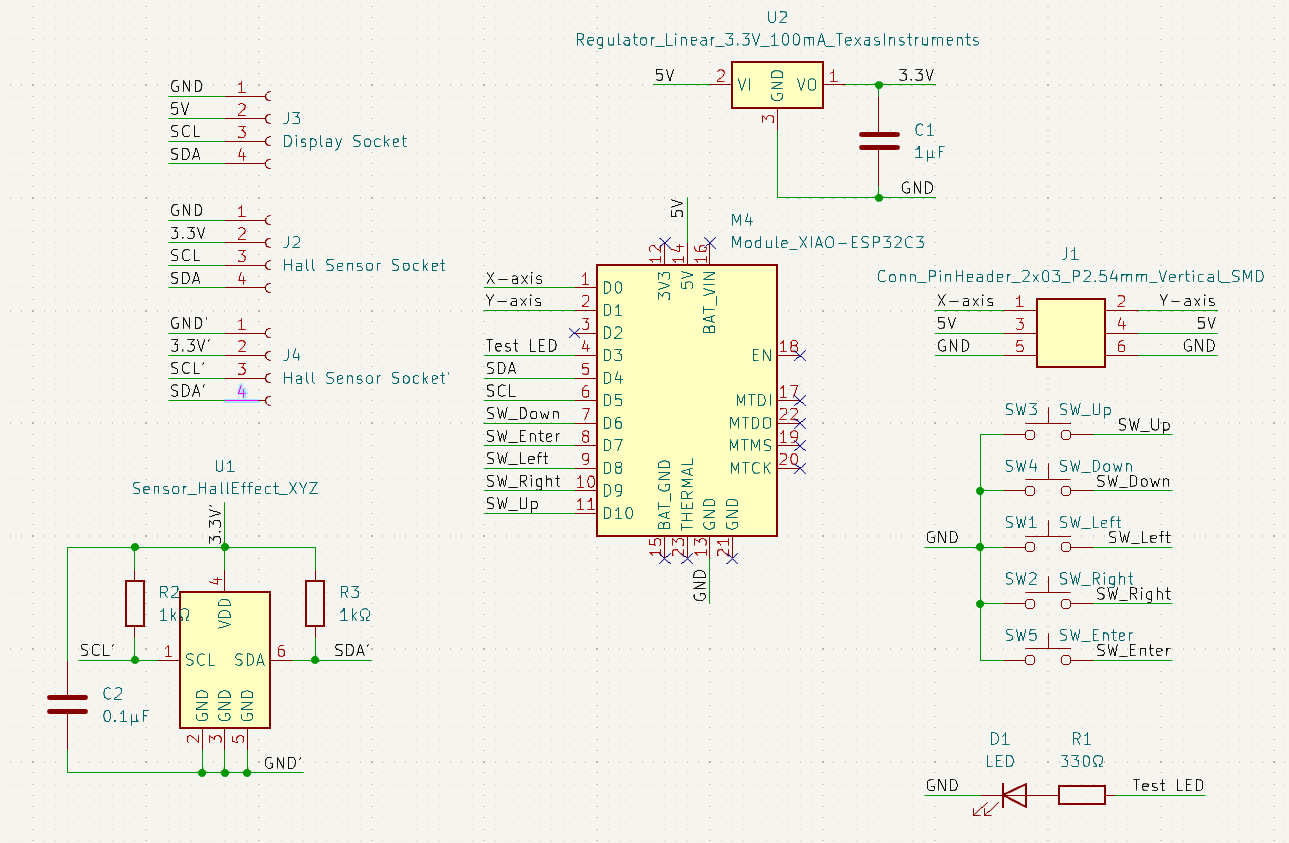Click the 'Test LED' net label beside R1
The image size is (1289, 843).
tap(1168, 785)
